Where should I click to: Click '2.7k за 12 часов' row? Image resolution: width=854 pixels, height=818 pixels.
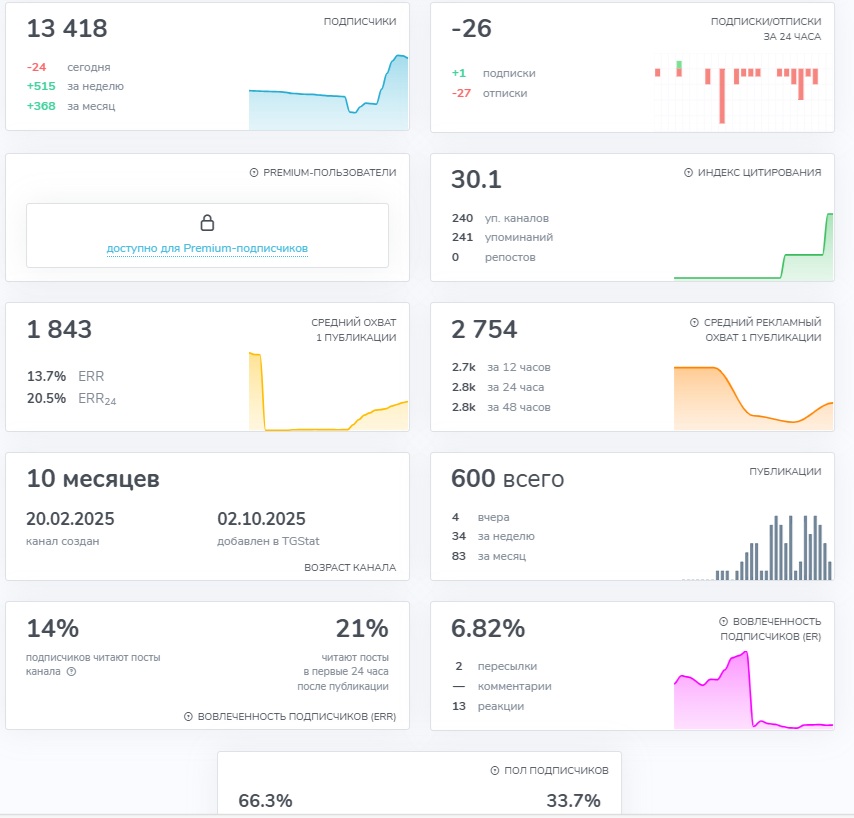pyautogui.click(x=501, y=368)
